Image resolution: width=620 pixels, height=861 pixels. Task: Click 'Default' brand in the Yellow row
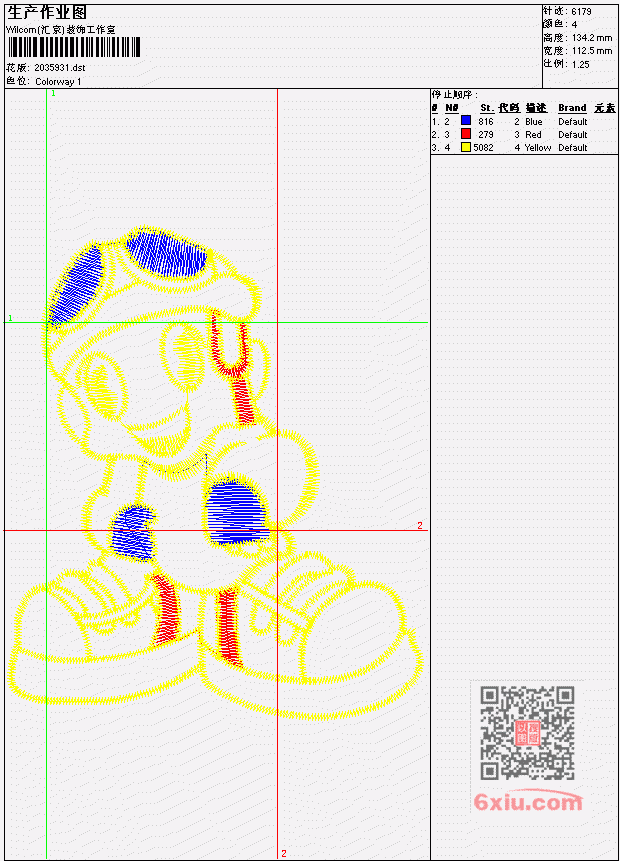pyautogui.click(x=573, y=148)
